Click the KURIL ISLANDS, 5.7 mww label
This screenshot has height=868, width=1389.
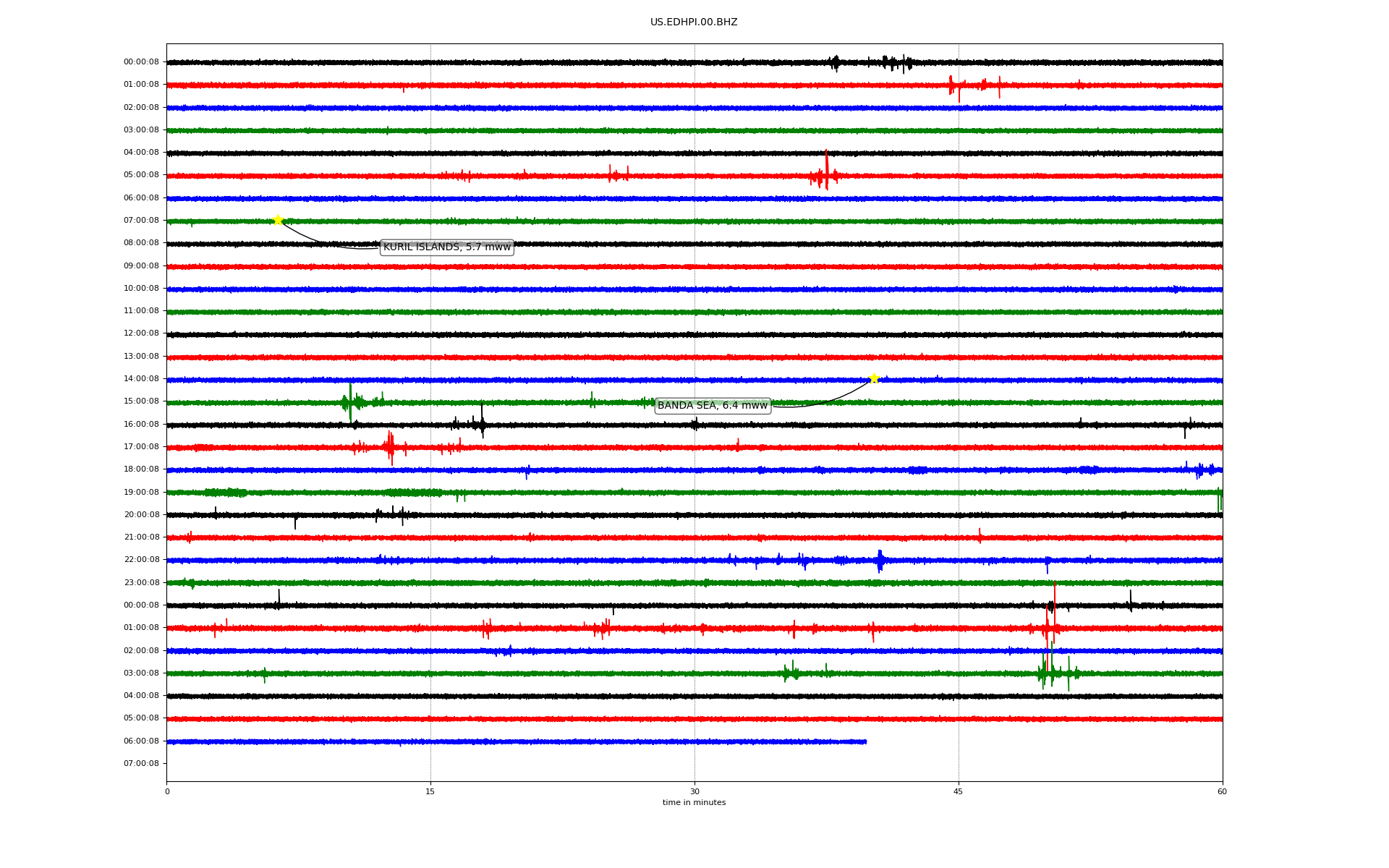click(x=446, y=247)
